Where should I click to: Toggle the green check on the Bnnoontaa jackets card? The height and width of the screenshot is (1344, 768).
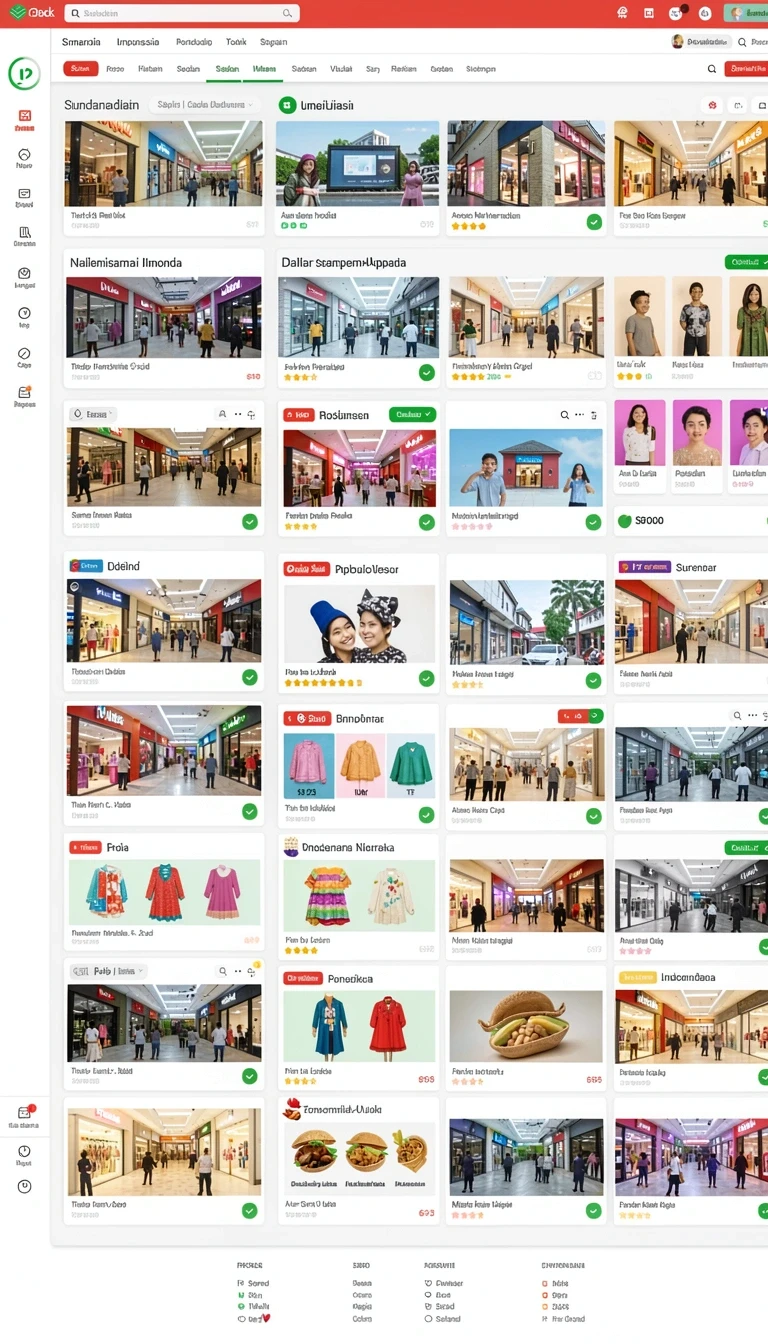click(x=427, y=814)
